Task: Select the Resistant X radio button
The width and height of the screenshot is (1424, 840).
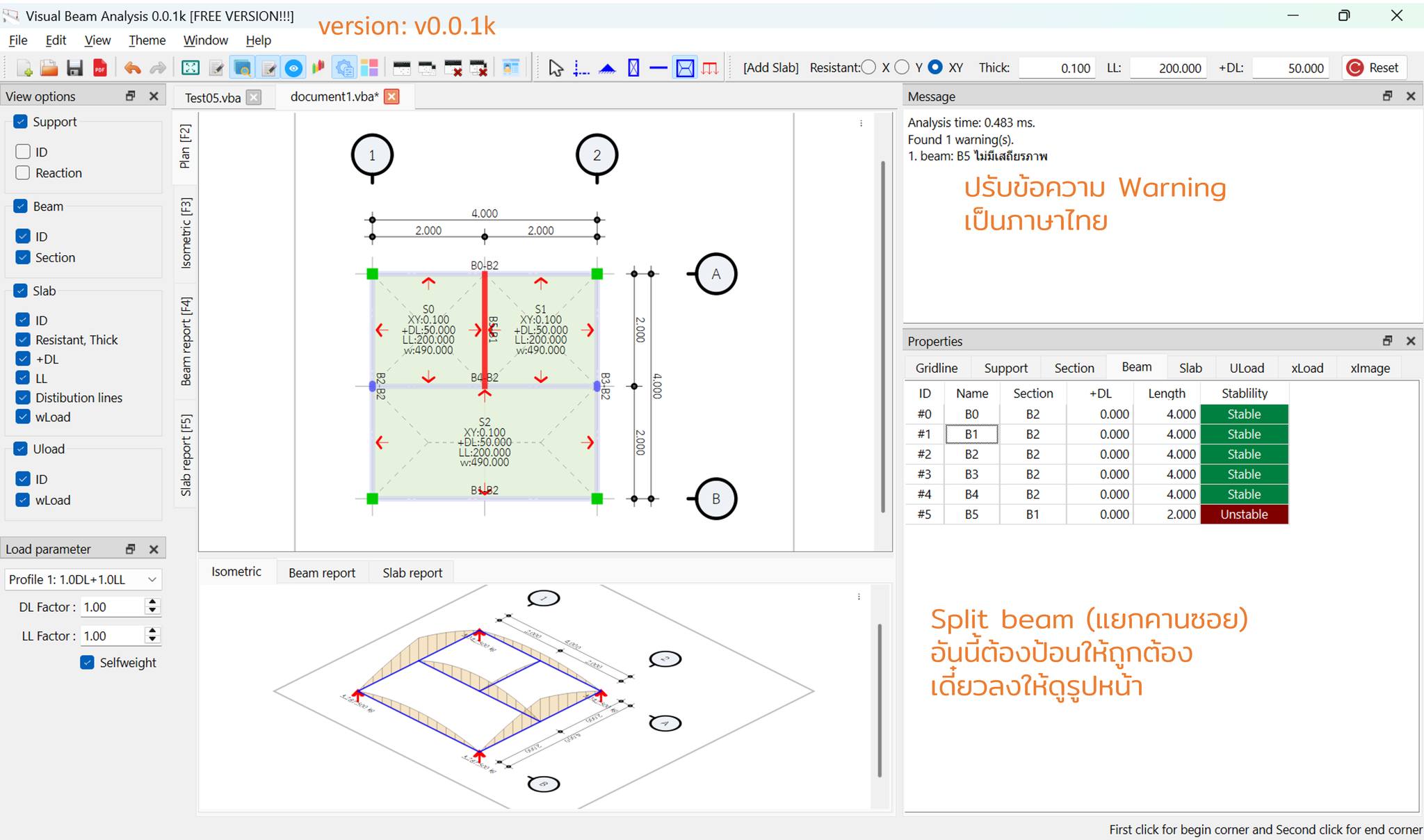Action: [868, 67]
